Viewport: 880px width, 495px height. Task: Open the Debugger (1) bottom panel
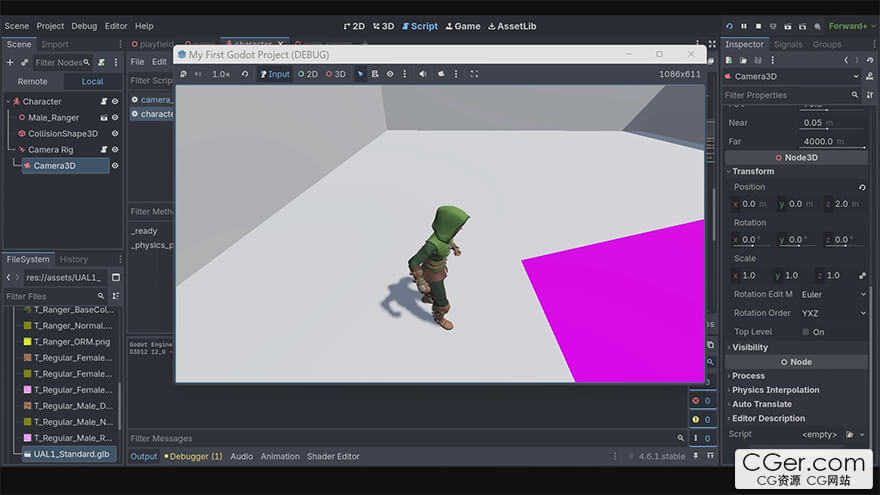click(x=193, y=456)
